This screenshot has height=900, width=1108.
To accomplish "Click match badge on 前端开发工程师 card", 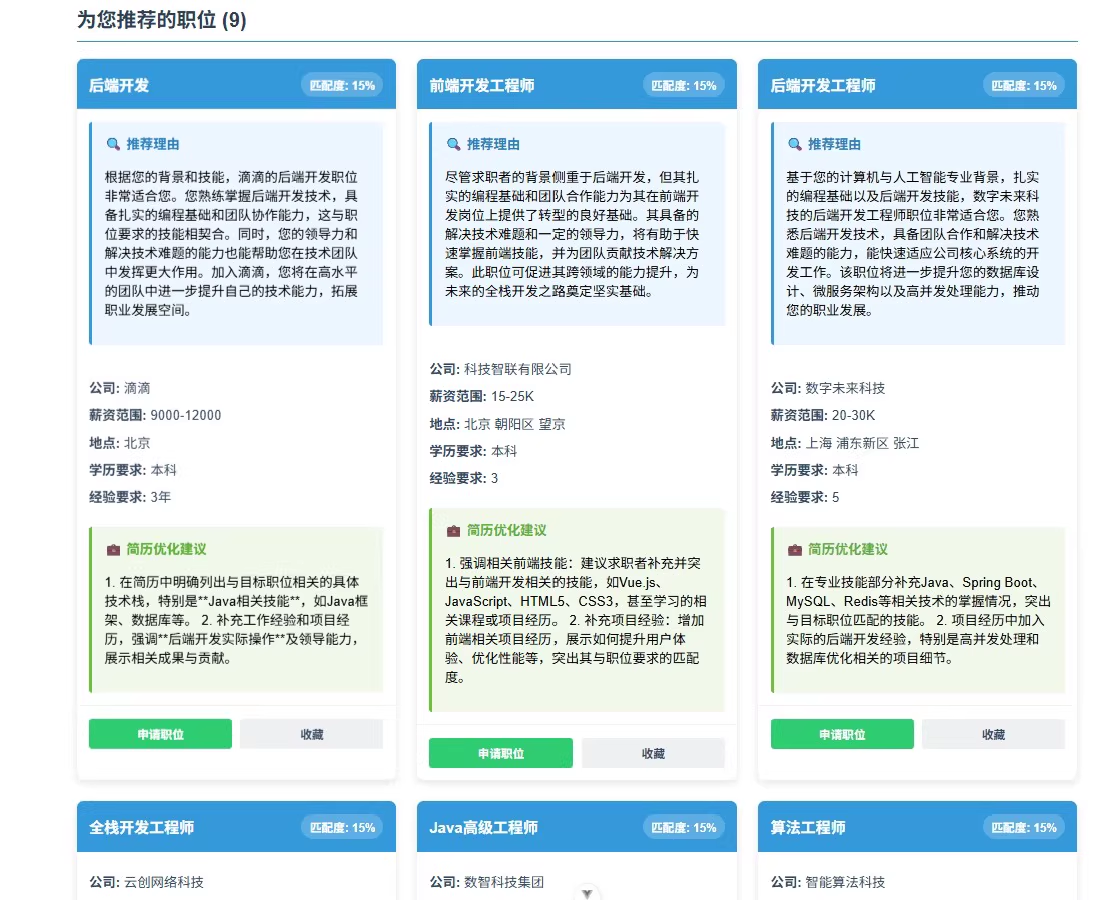I will [683, 85].
